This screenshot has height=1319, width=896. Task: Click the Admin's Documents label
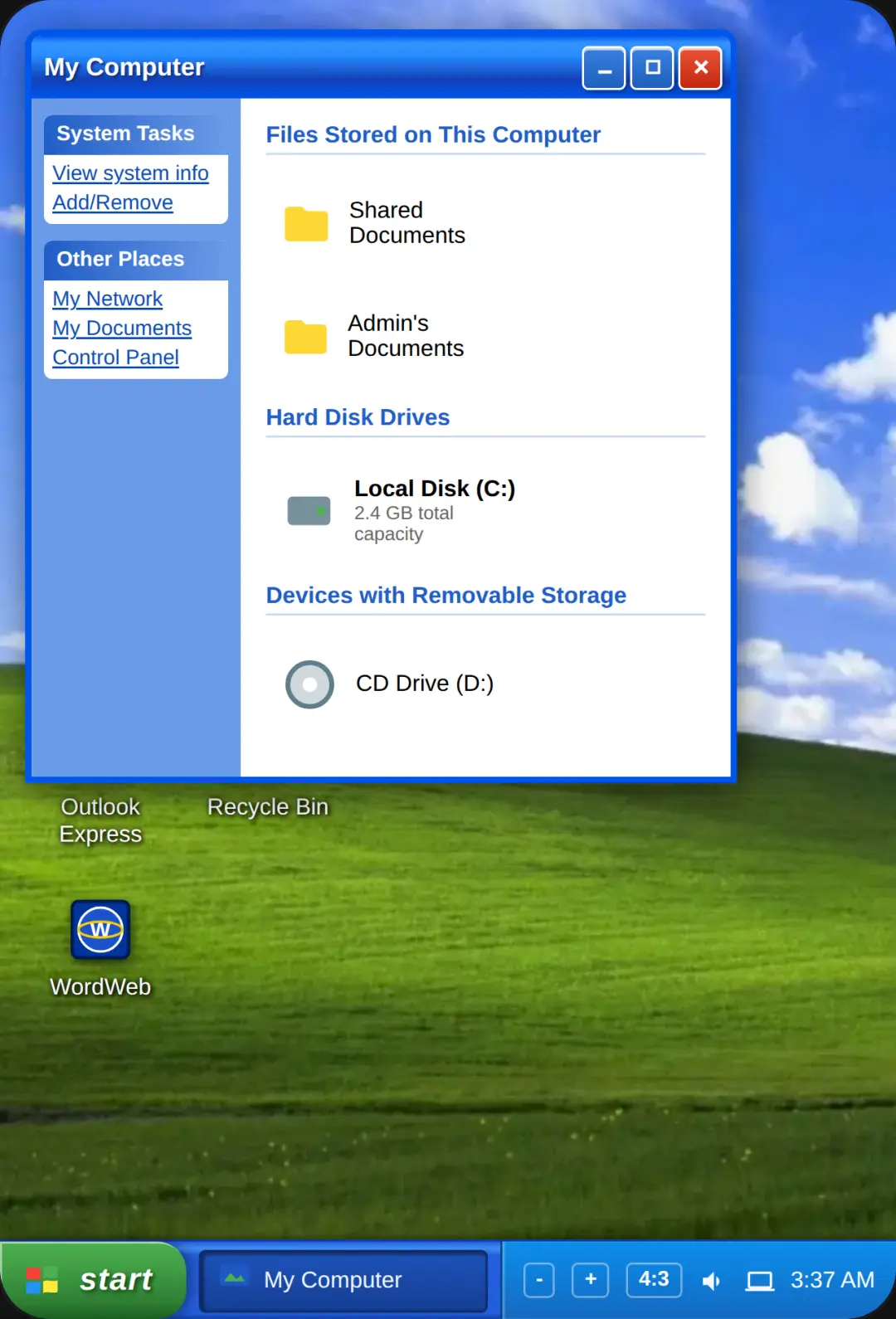(406, 336)
